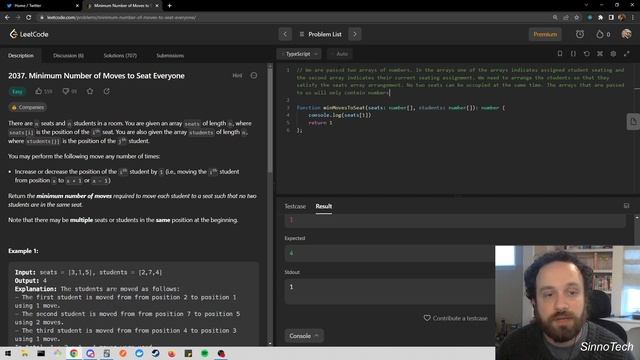Open the browser extensions puzzle icon

point(600,18)
